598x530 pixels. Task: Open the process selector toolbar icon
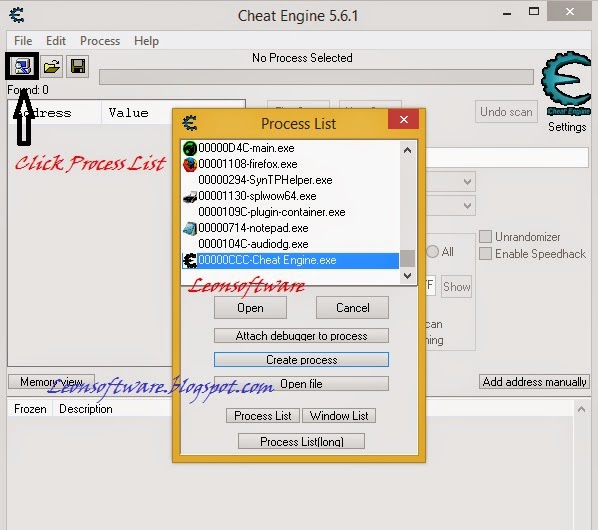pyautogui.click(x=22, y=66)
